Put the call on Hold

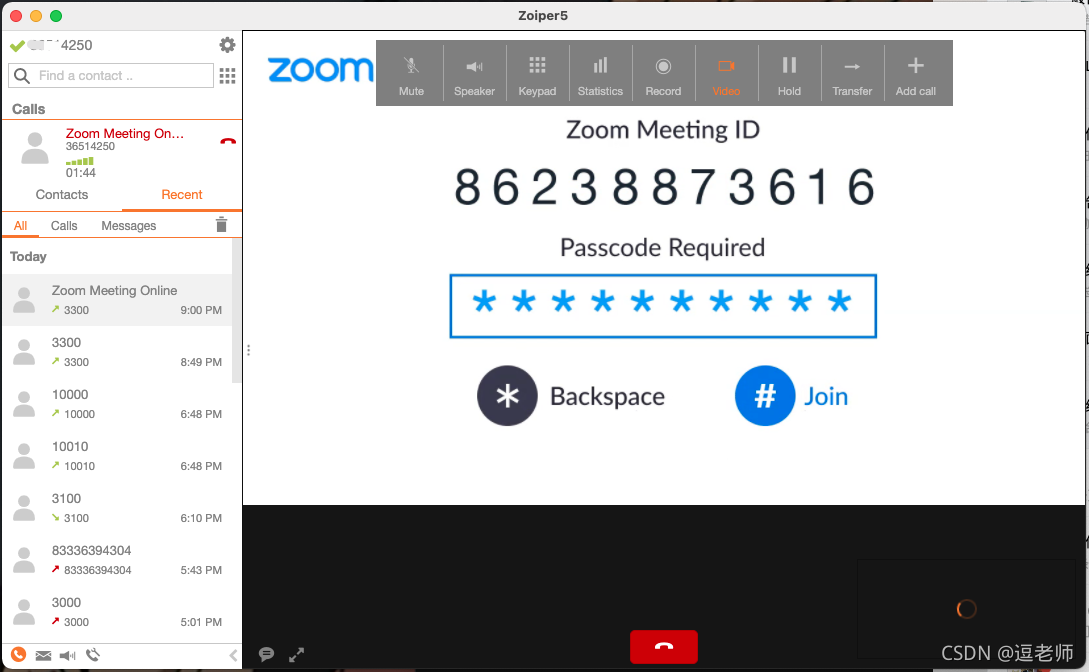(x=789, y=74)
